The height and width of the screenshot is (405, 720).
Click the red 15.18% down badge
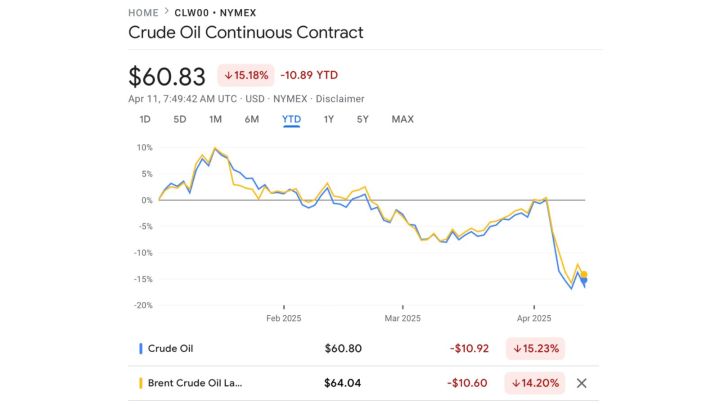coord(245,75)
